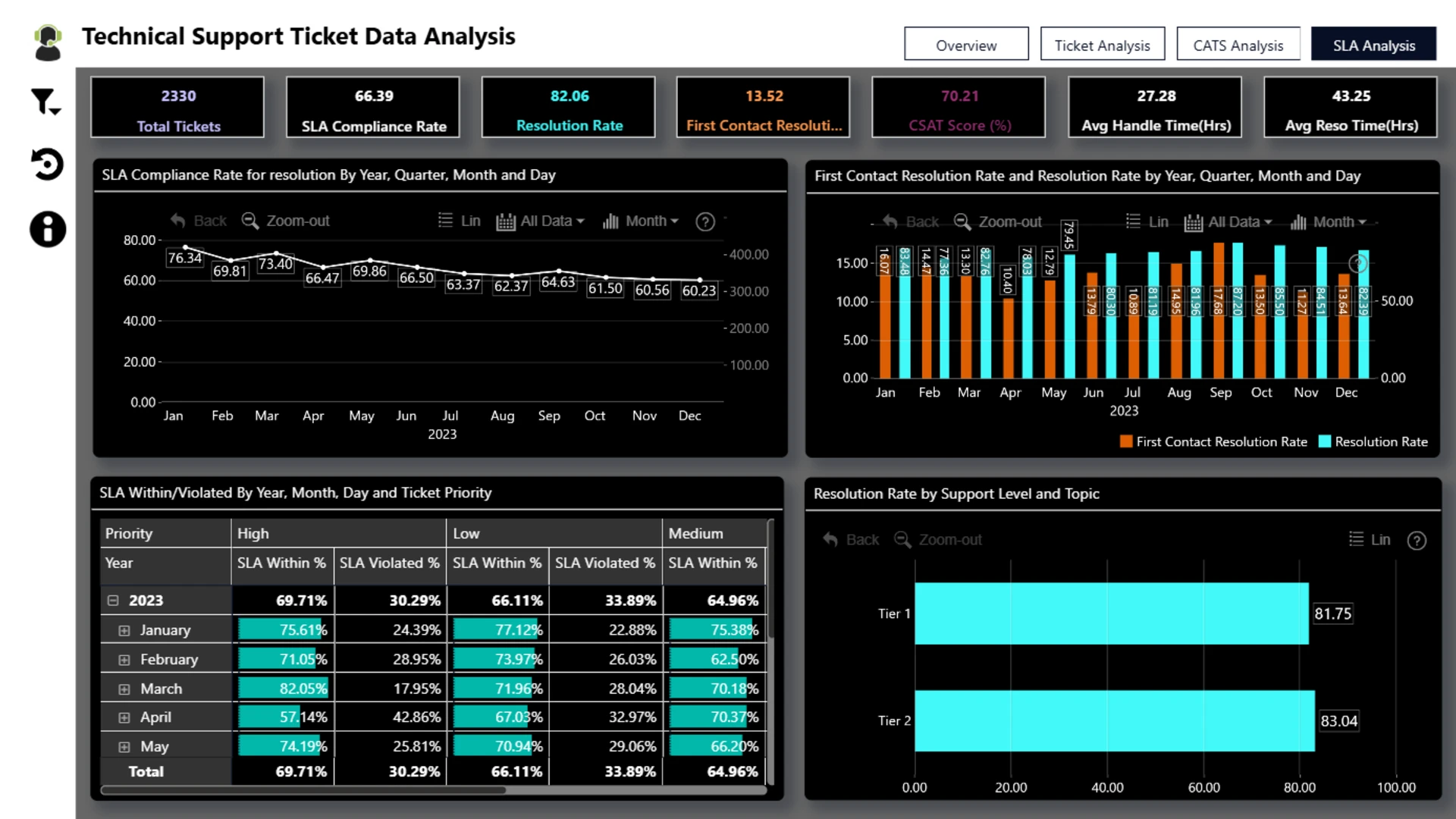
Task: Click the horizontal scrollbar under priority table
Action: 303,790
